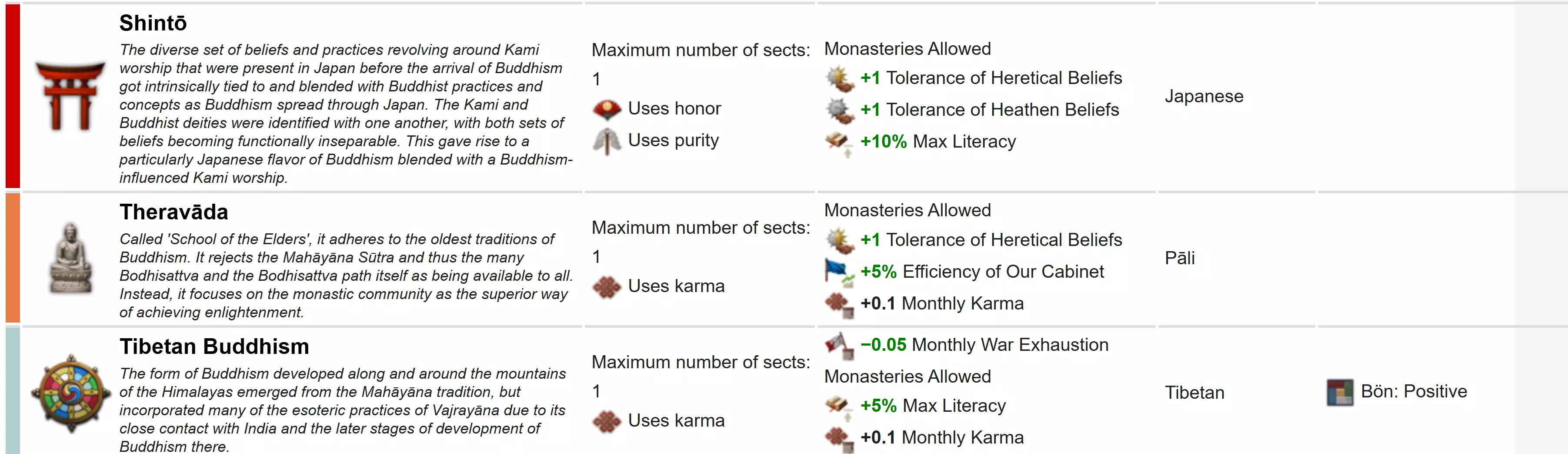Click the Bön religion icon

click(x=1340, y=392)
